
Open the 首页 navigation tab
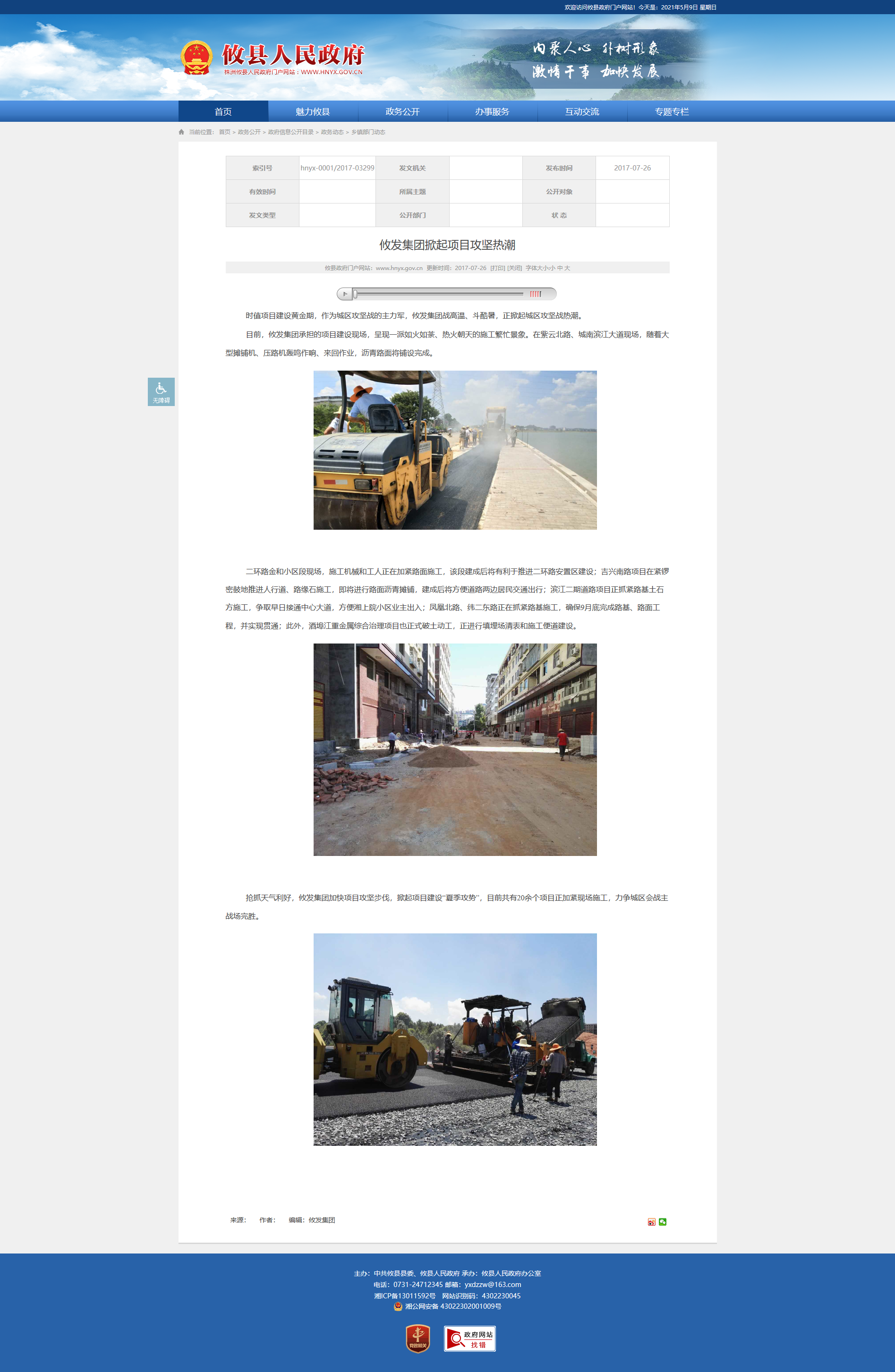point(223,111)
